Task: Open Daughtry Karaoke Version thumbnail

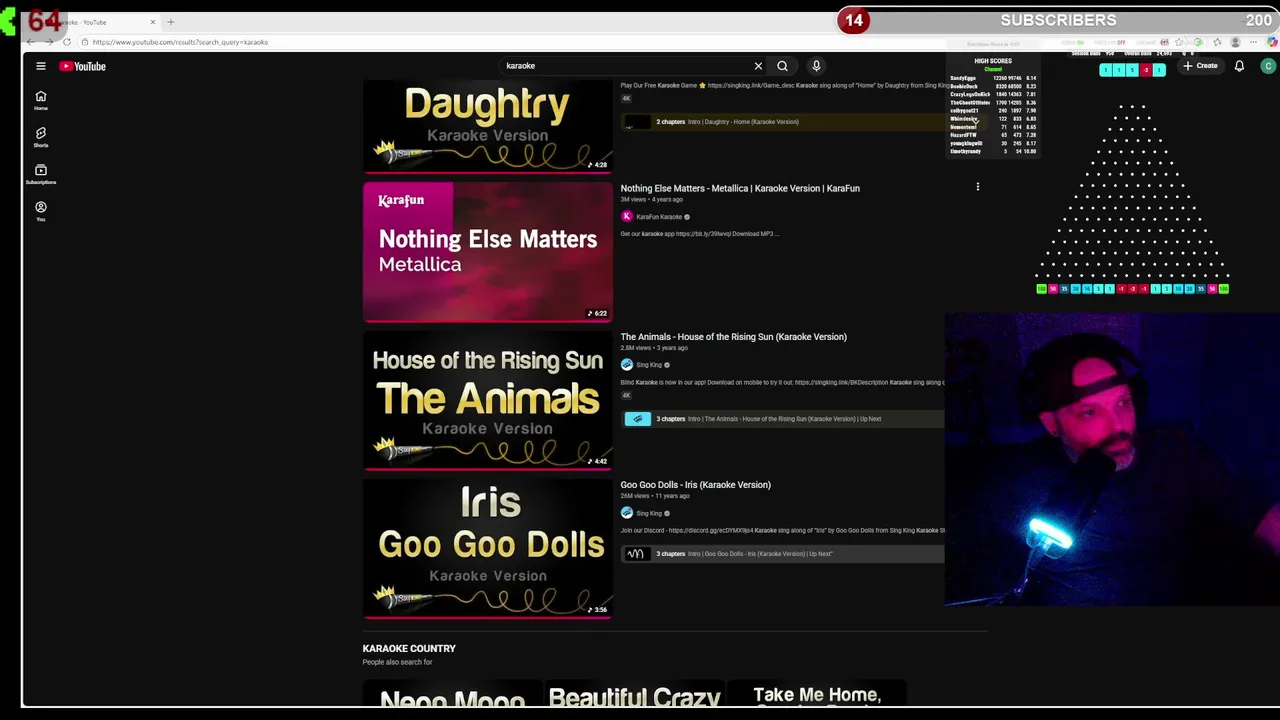Action: (487, 125)
